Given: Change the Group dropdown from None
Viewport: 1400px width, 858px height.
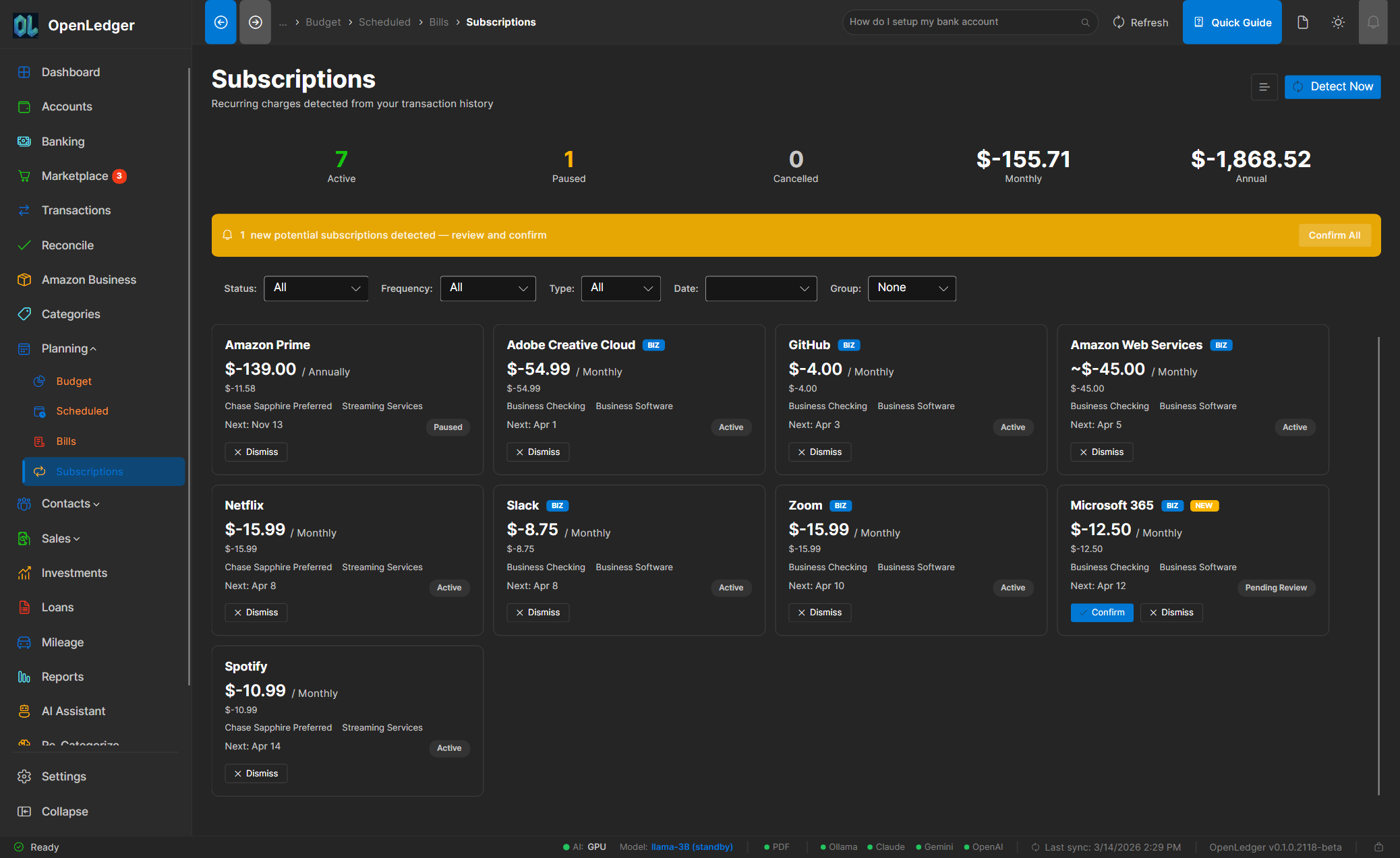Looking at the screenshot, I should point(912,288).
